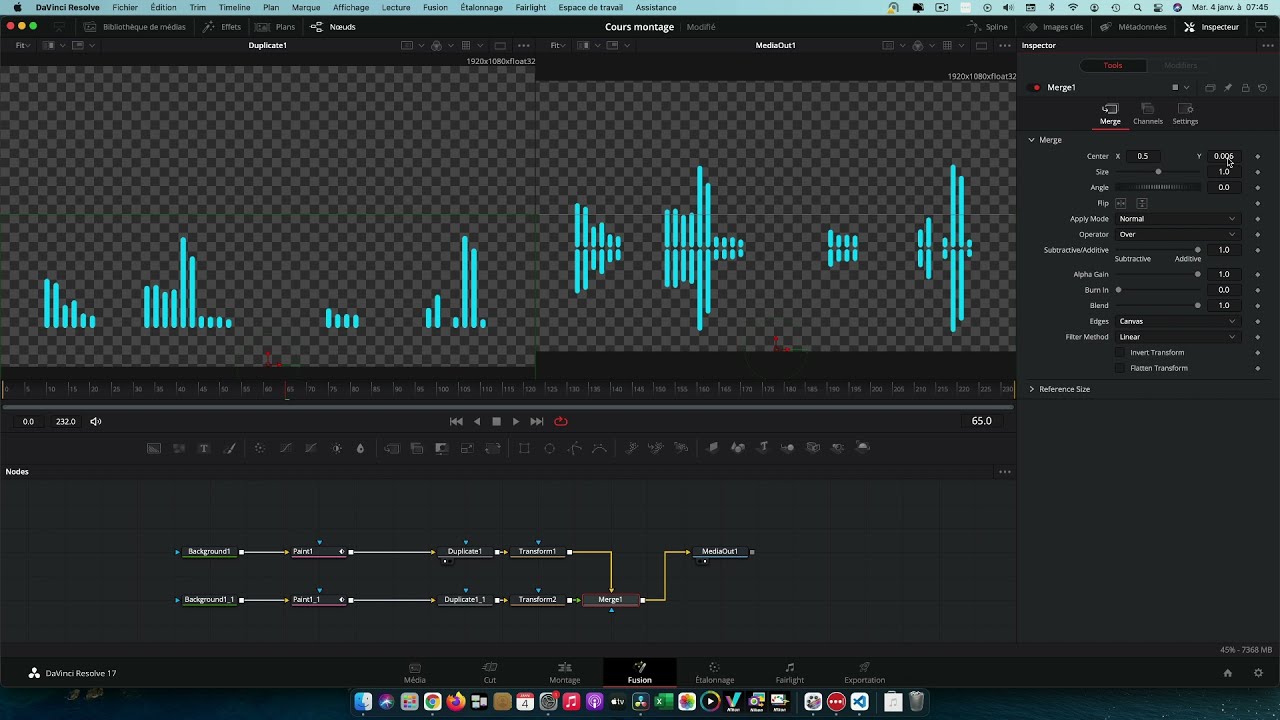Enable Flatten Transform checkbox
The width and height of the screenshot is (1280, 720).
point(1120,368)
